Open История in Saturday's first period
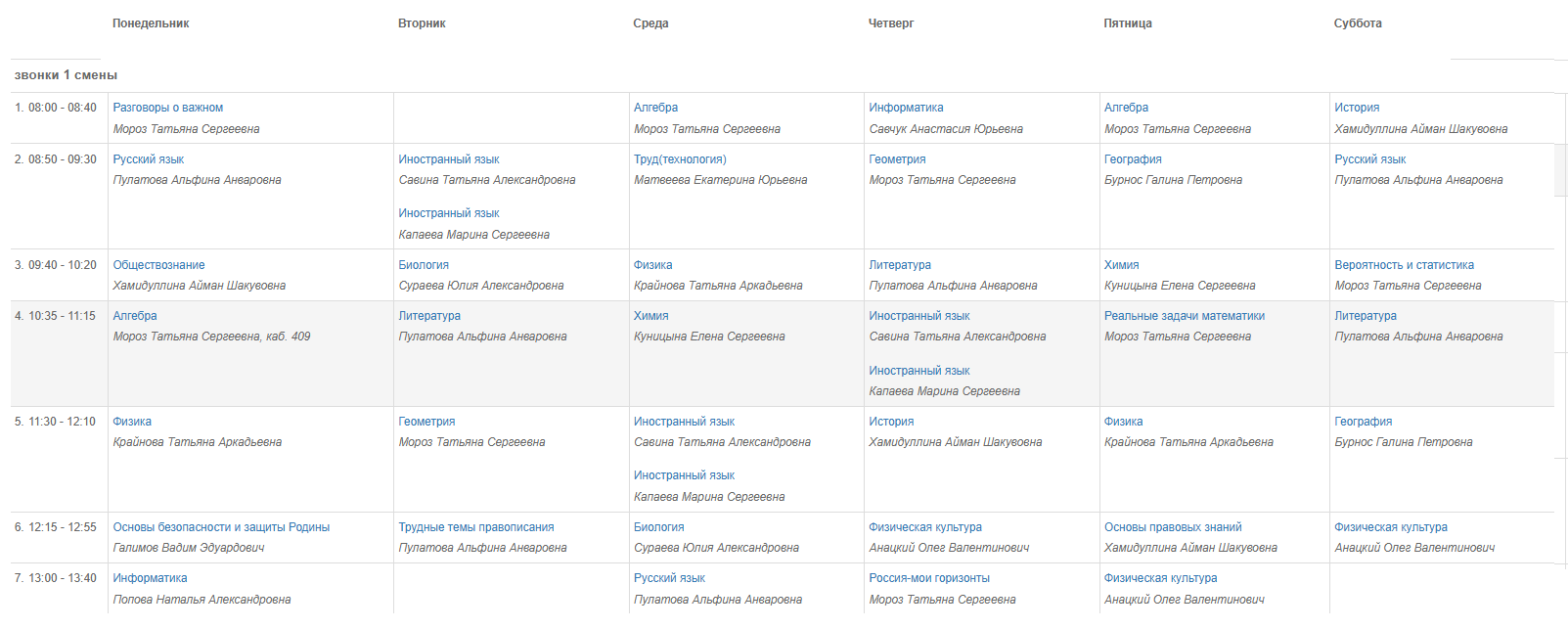This screenshot has height=629, width=1568. tap(1357, 108)
